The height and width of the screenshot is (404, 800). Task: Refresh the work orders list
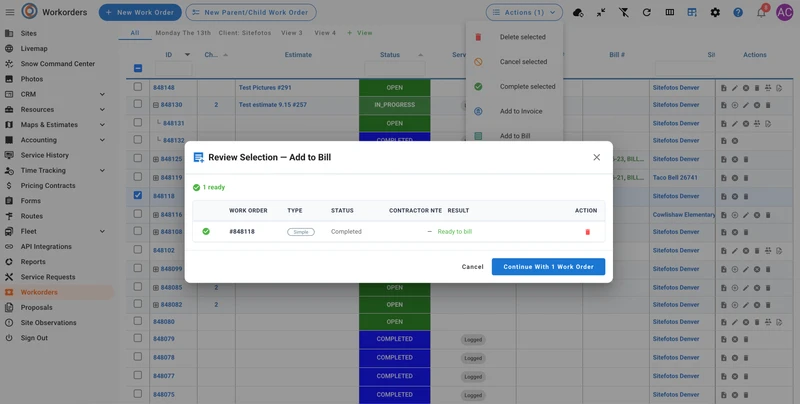[646, 12]
